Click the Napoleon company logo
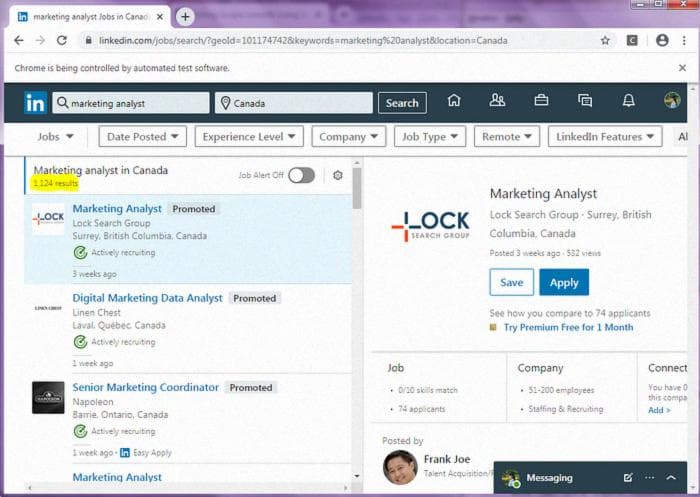This screenshot has height=497, width=700. (x=48, y=397)
